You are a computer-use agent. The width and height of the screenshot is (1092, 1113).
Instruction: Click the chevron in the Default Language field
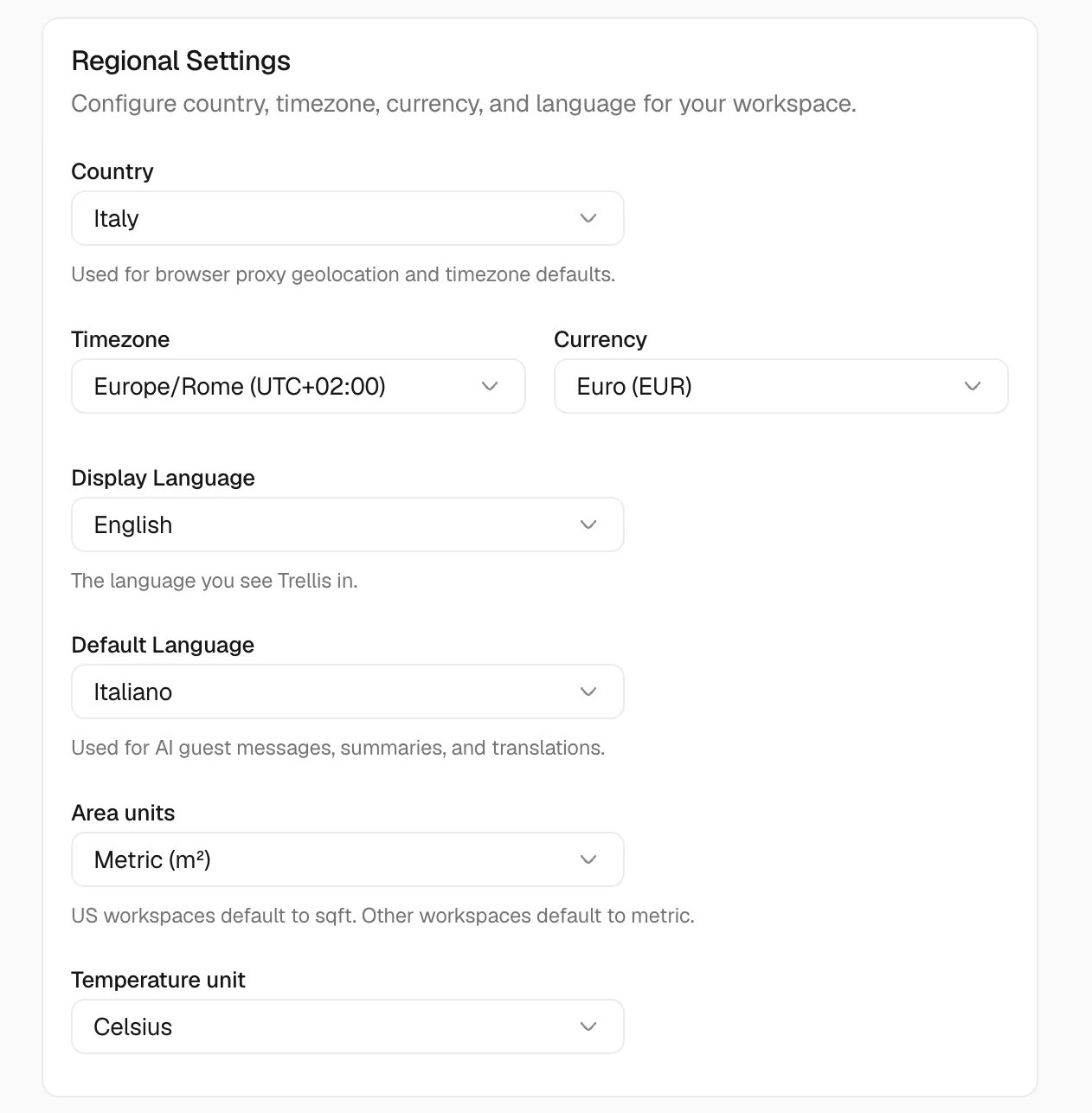(588, 692)
